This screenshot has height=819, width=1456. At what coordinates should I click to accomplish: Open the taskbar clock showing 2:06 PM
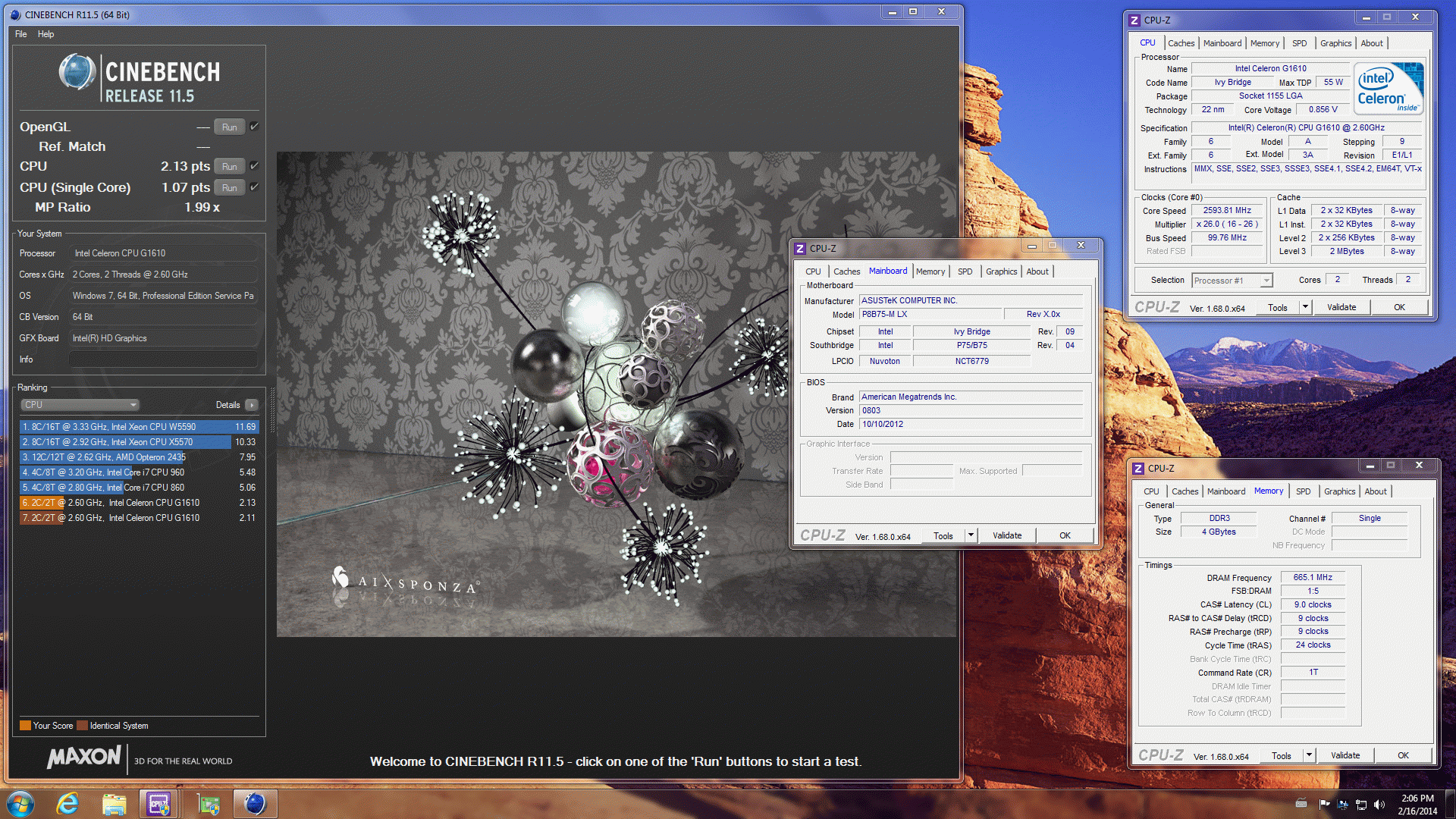click(x=1417, y=804)
